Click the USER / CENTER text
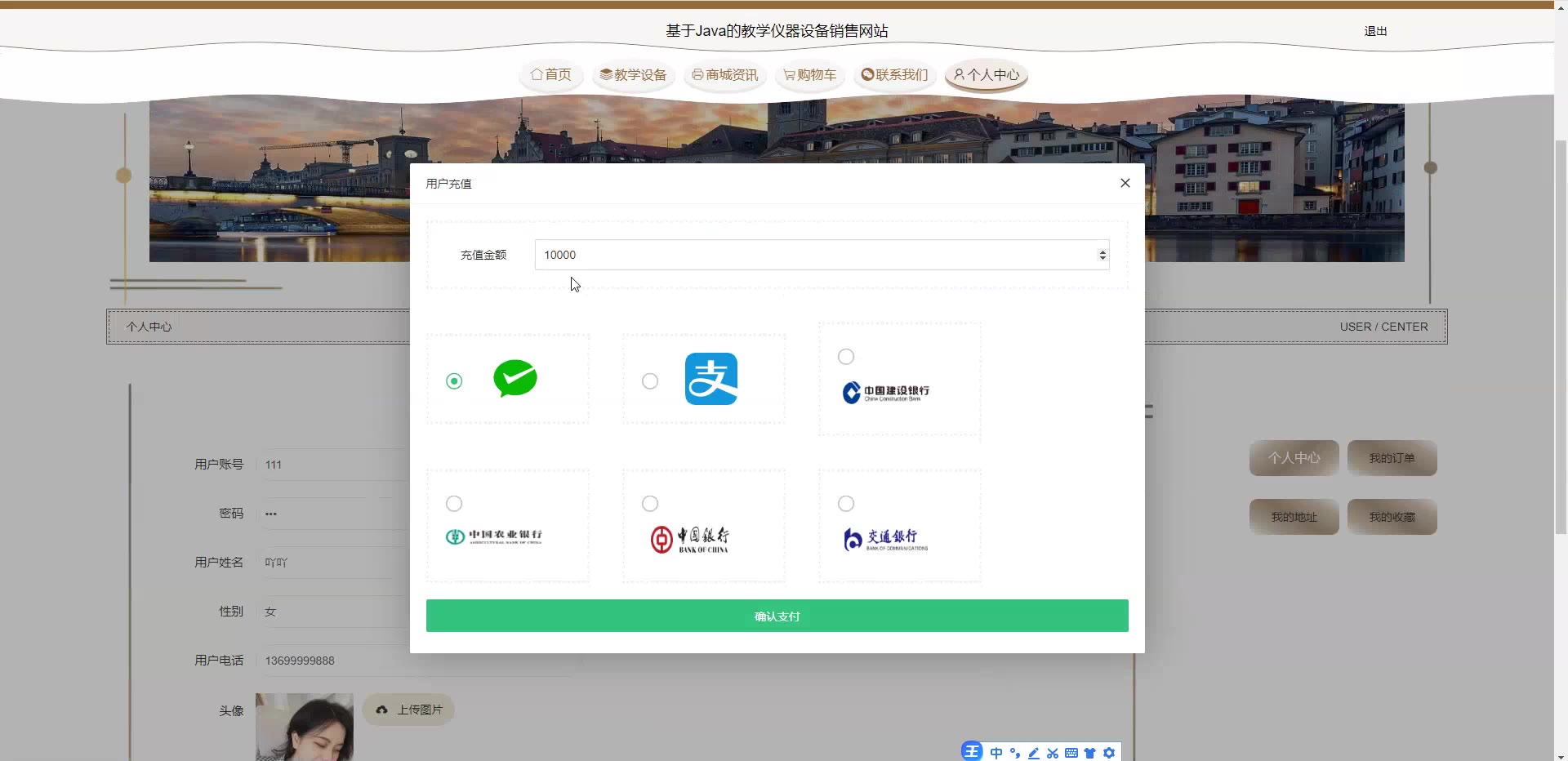This screenshot has width=1568, height=761. click(x=1383, y=327)
